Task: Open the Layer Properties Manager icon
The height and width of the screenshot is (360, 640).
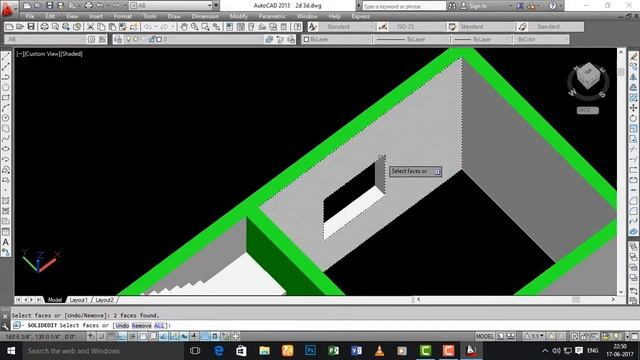Action: pos(118,39)
